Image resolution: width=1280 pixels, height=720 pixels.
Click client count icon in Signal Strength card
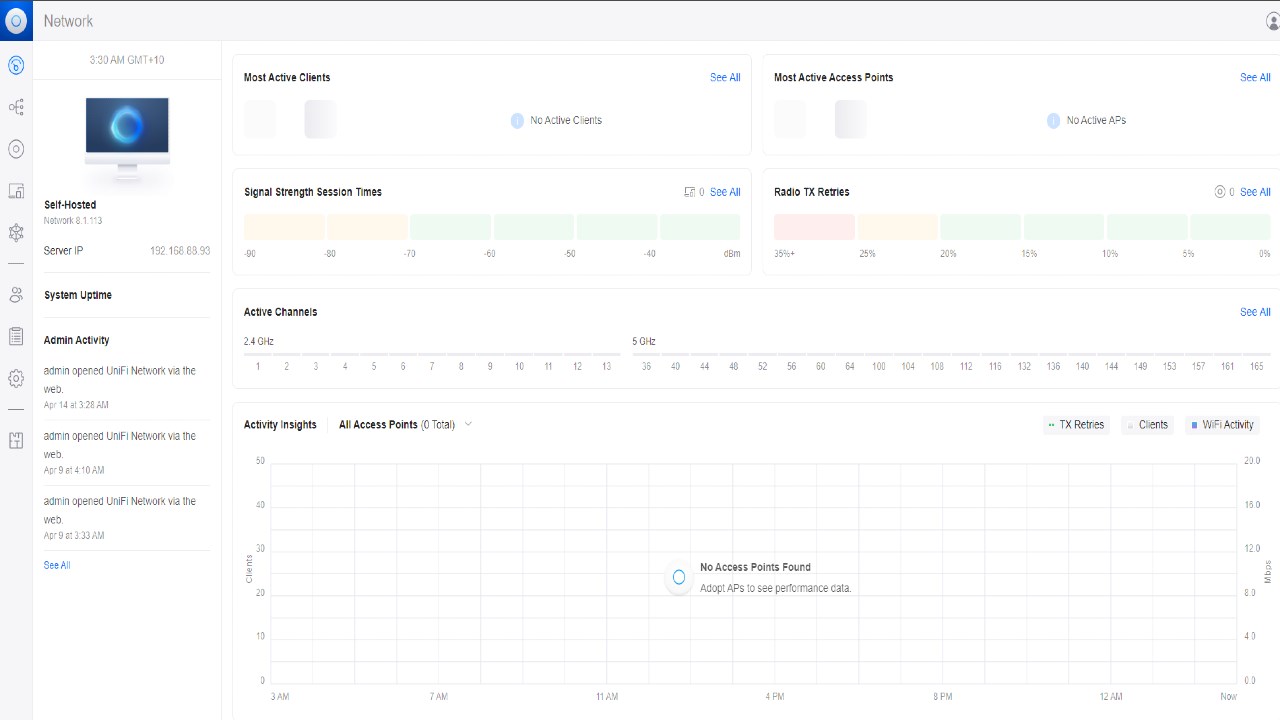coord(689,192)
